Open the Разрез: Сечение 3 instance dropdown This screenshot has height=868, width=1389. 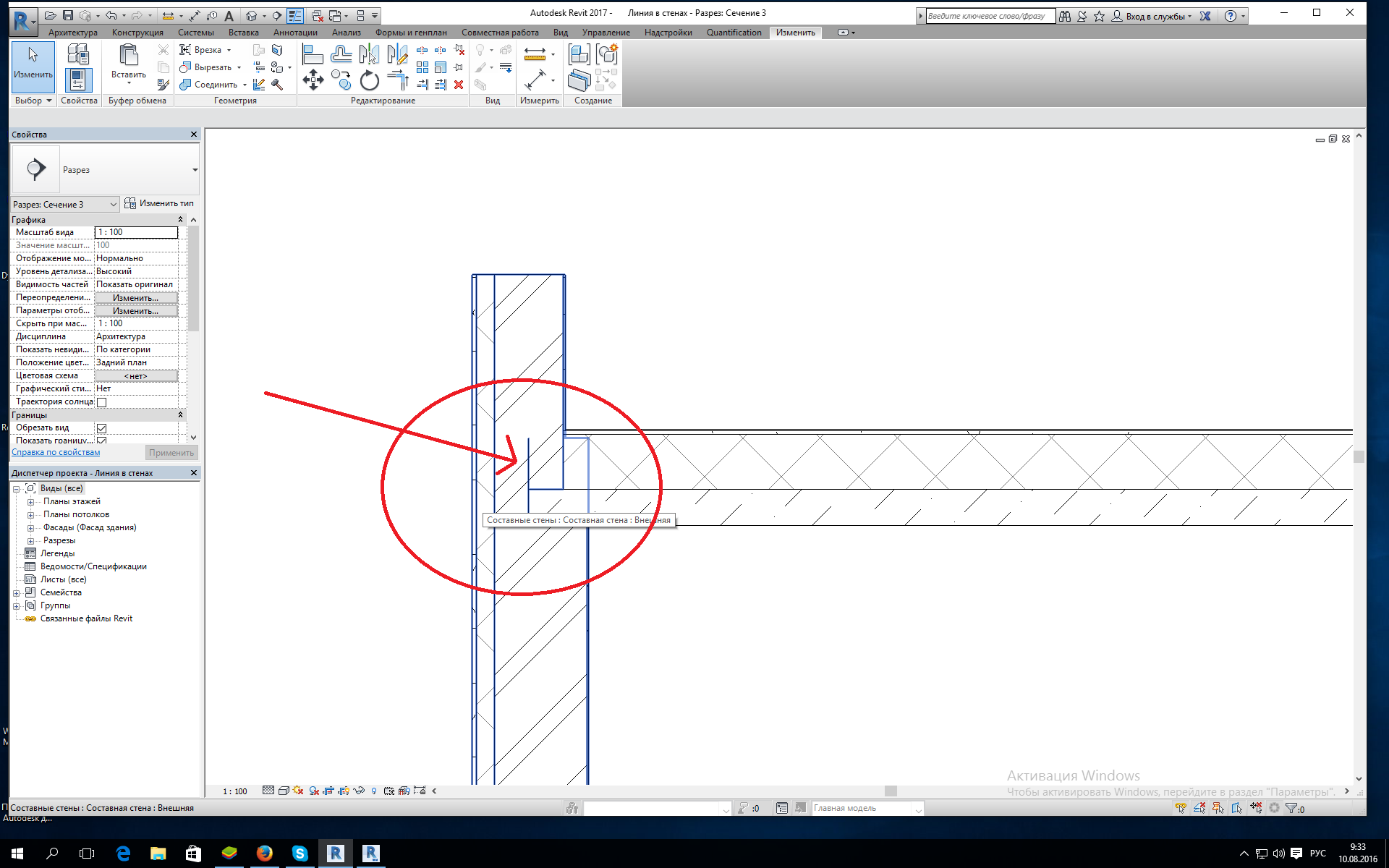pyautogui.click(x=64, y=205)
